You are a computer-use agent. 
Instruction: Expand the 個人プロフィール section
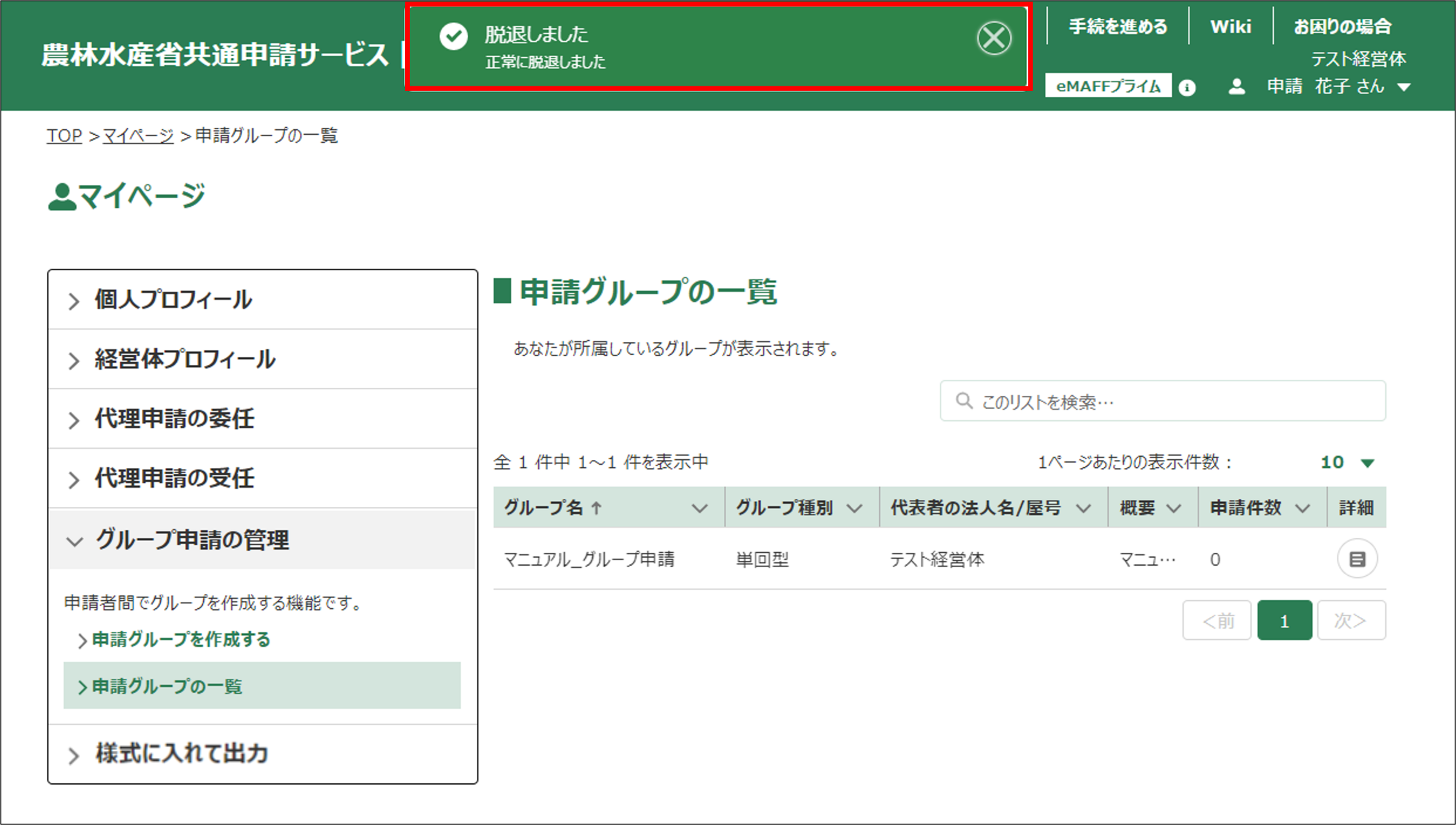click(x=173, y=300)
